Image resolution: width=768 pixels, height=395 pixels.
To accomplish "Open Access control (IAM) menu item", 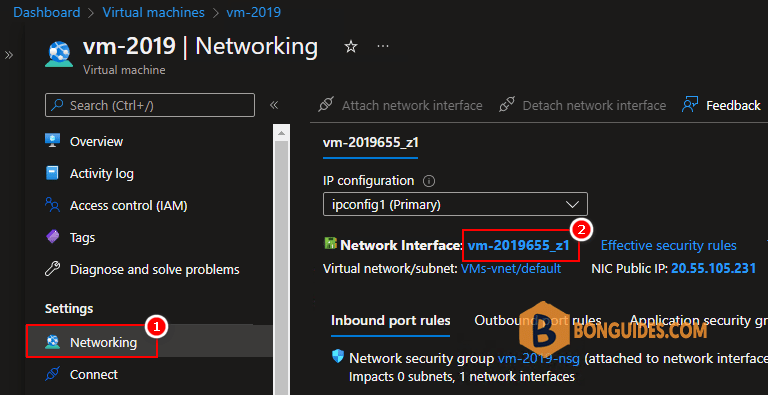I will pos(128,205).
